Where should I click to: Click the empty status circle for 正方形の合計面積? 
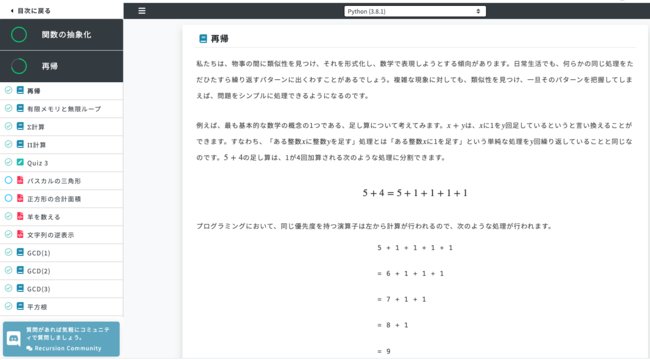click(8, 198)
